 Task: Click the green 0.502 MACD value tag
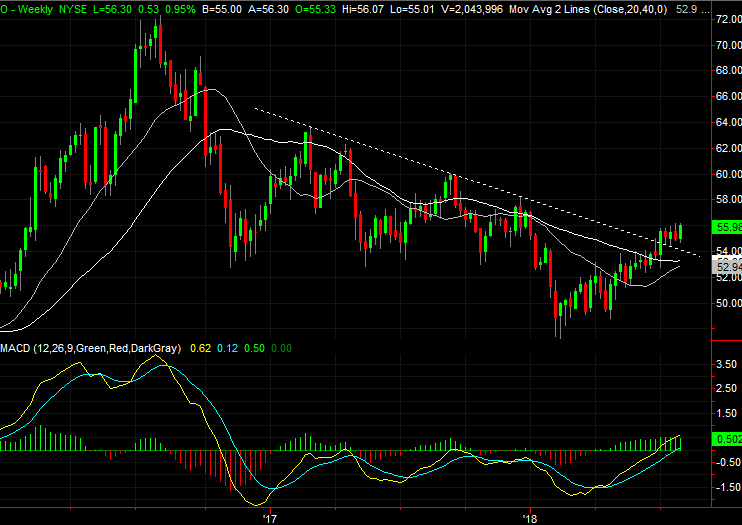click(x=727, y=439)
